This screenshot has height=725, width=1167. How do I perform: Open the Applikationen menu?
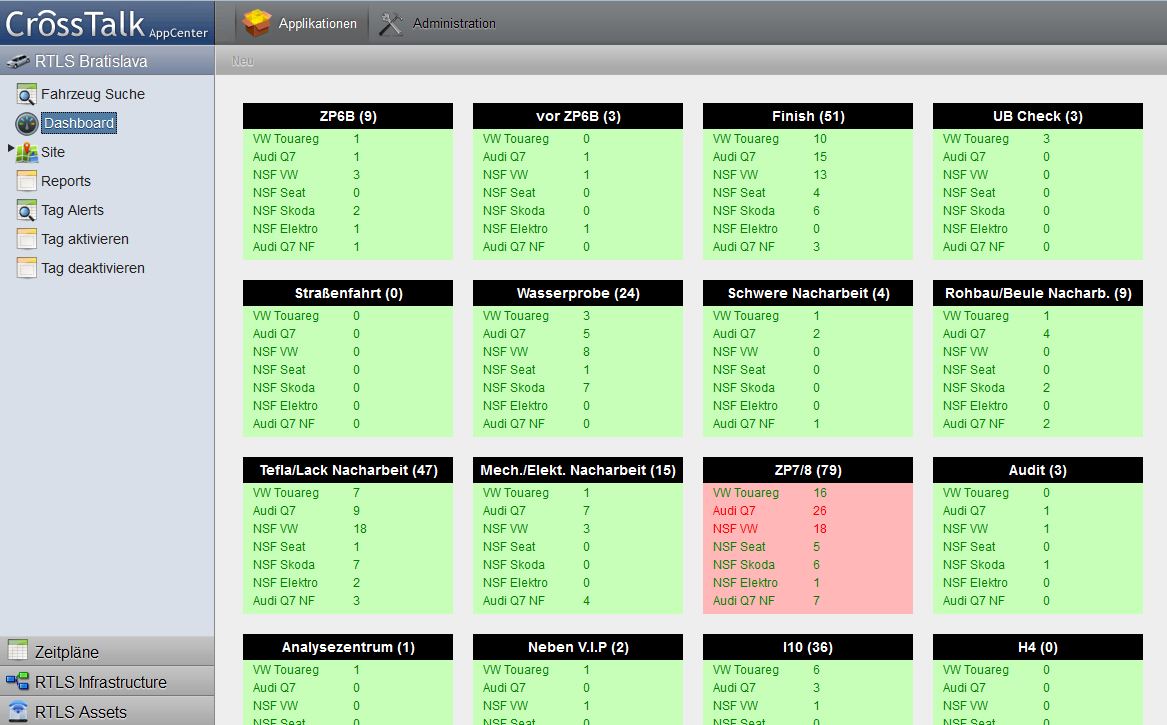[301, 23]
